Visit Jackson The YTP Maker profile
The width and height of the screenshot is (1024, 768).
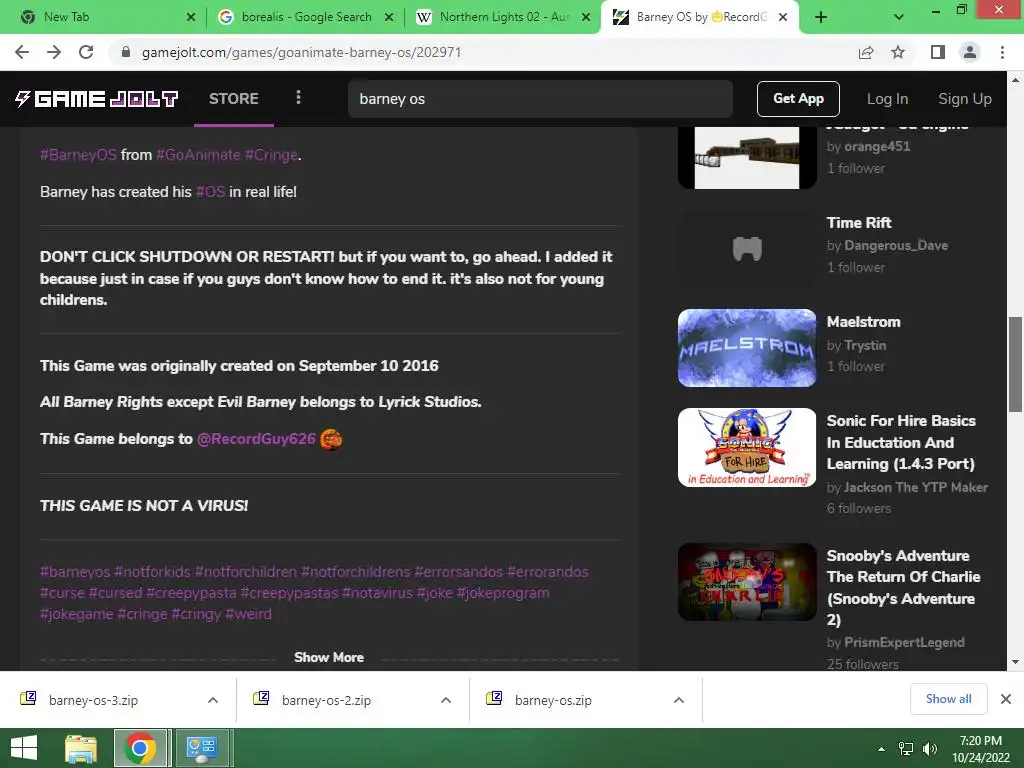coord(916,487)
